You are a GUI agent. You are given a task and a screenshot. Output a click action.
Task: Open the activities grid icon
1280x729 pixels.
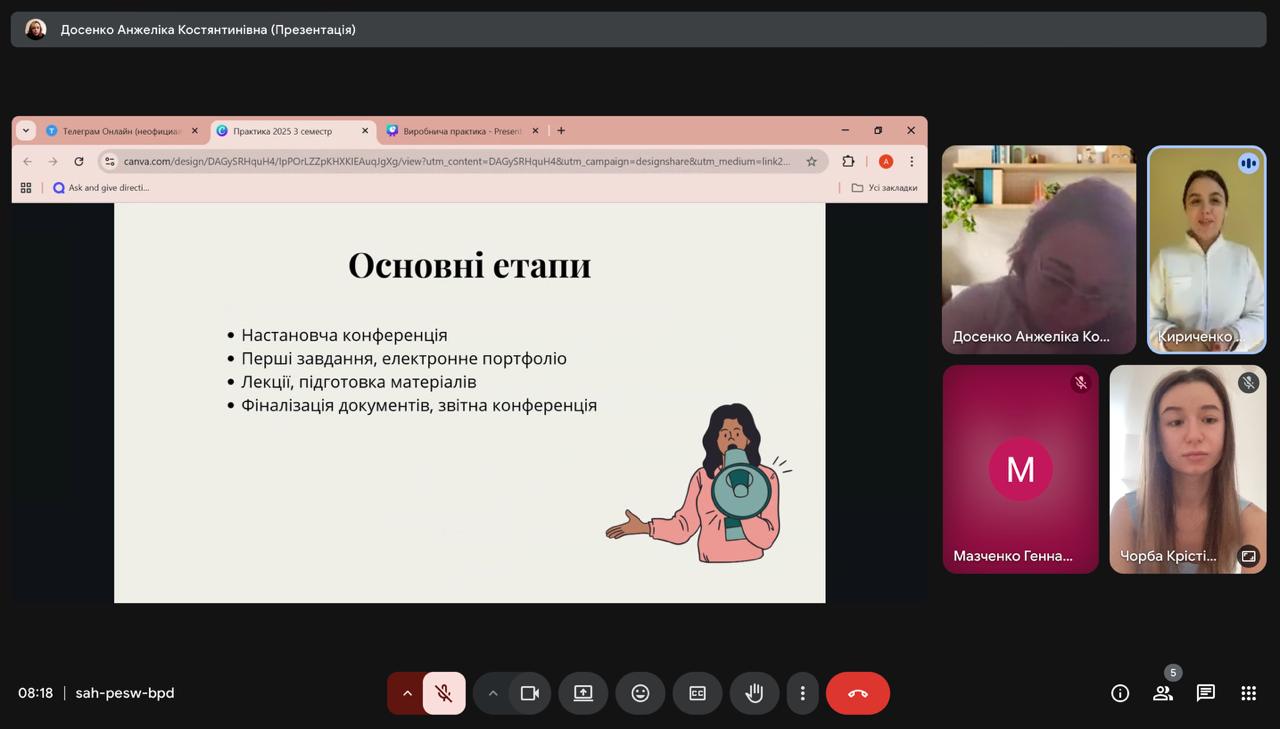tap(1248, 693)
